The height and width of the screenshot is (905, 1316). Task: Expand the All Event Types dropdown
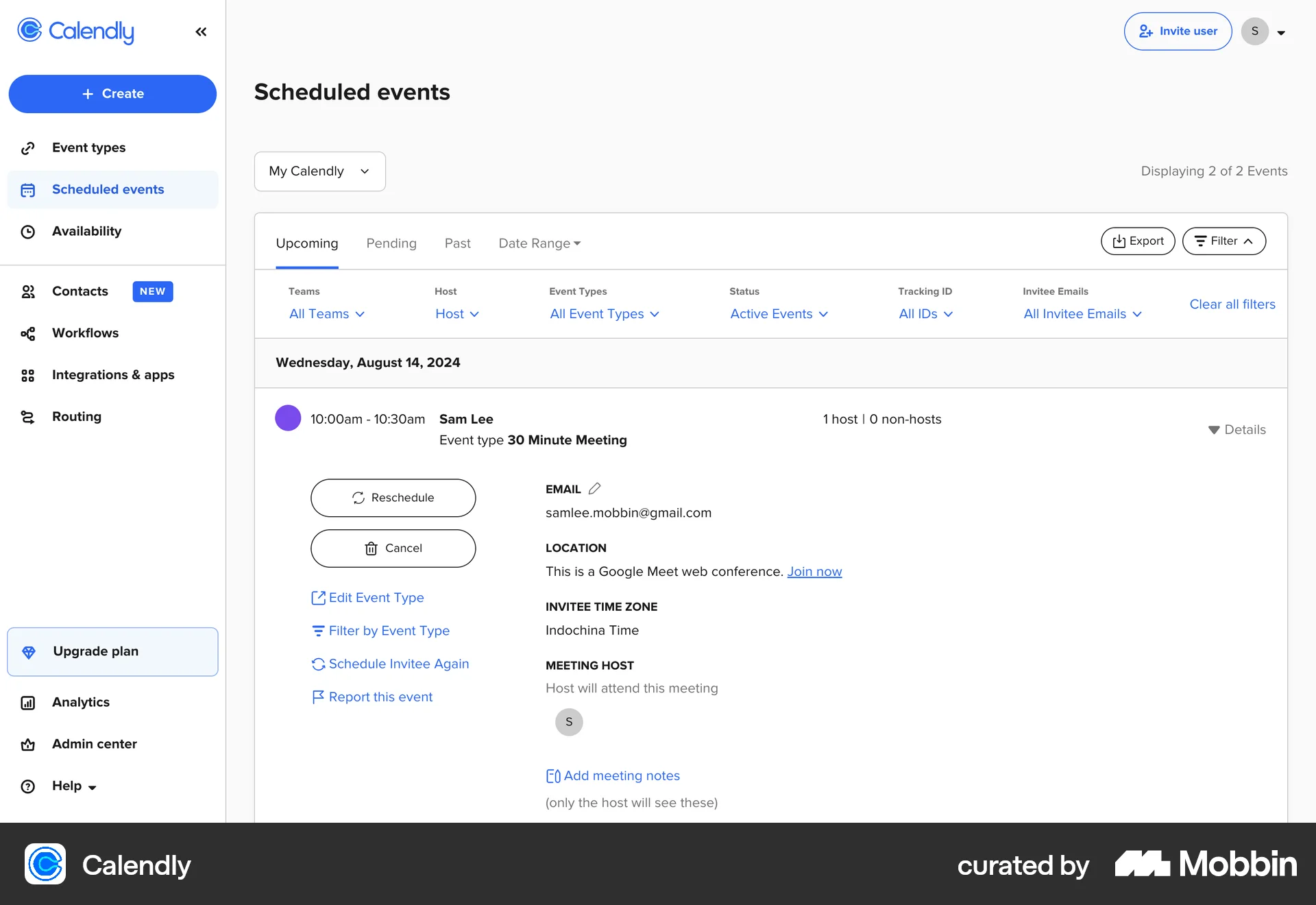[604, 313]
